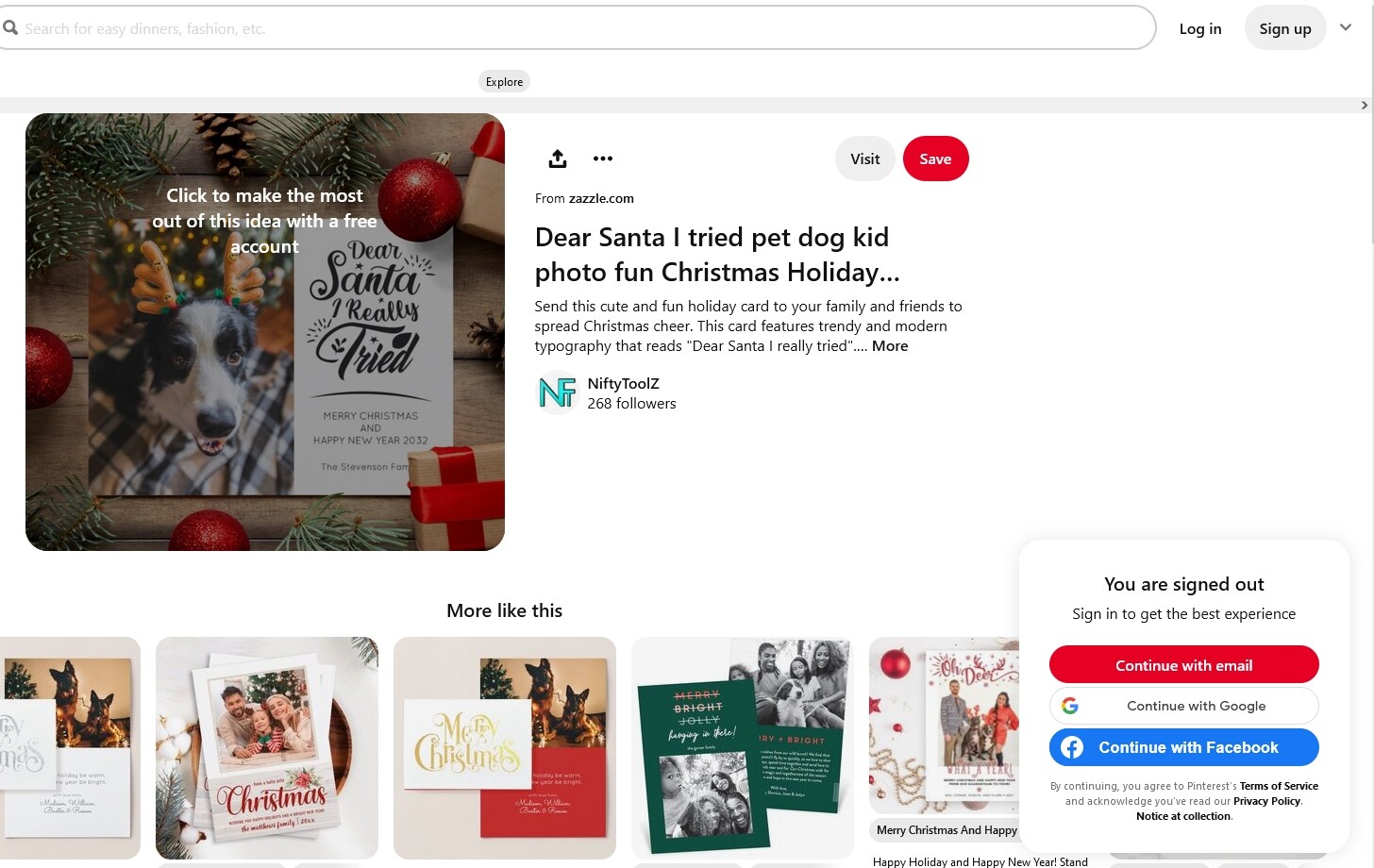This screenshot has width=1374, height=868.
Task: Select the Explore tab
Action: point(504,82)
